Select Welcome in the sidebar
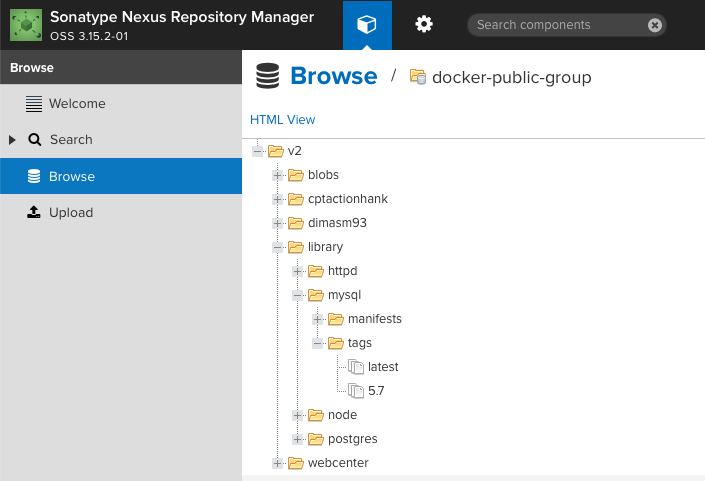 tap(121, 103)
